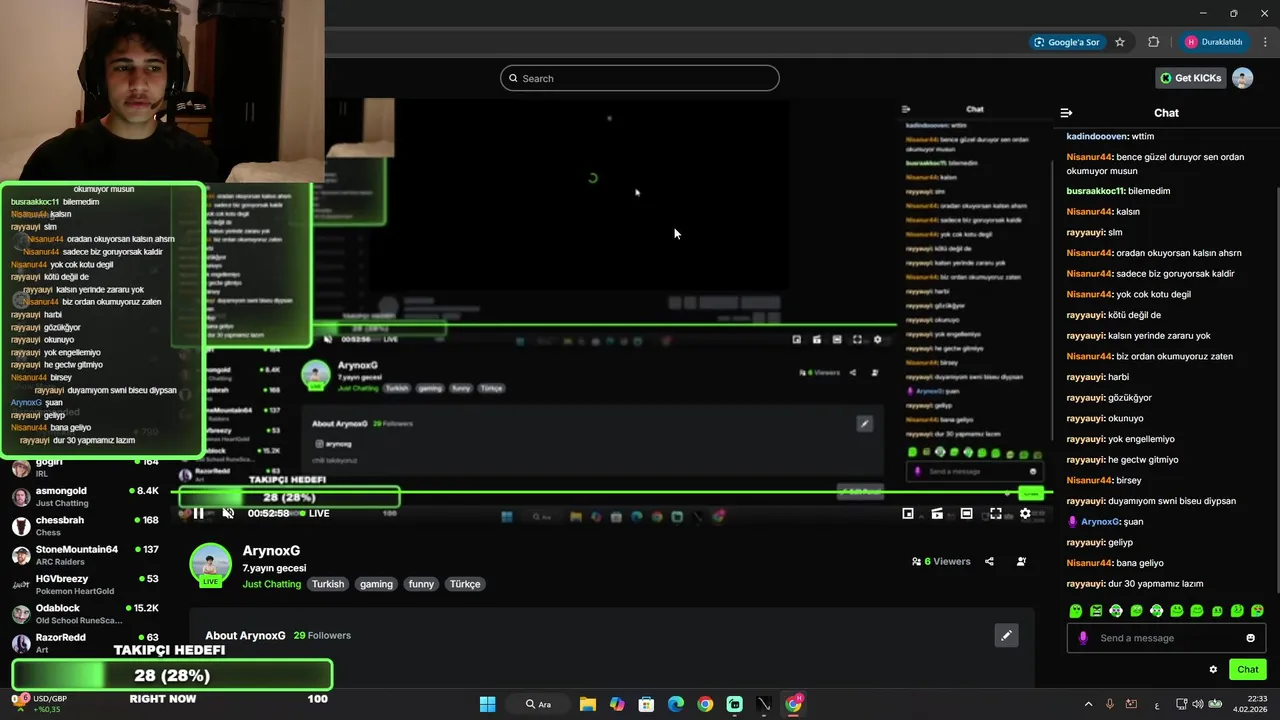Switch the player to fullscreen
The width and height of the screenshot is (1280, 720).
click(x=996, y=513)
